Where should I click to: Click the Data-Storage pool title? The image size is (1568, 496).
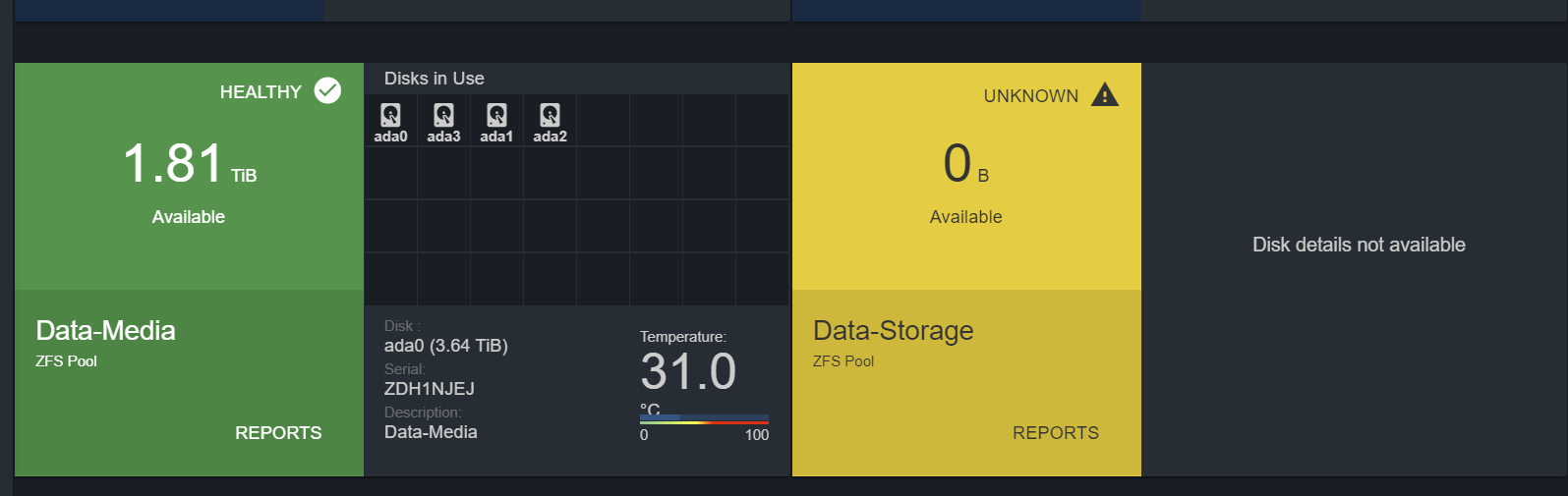click(893, 331)
